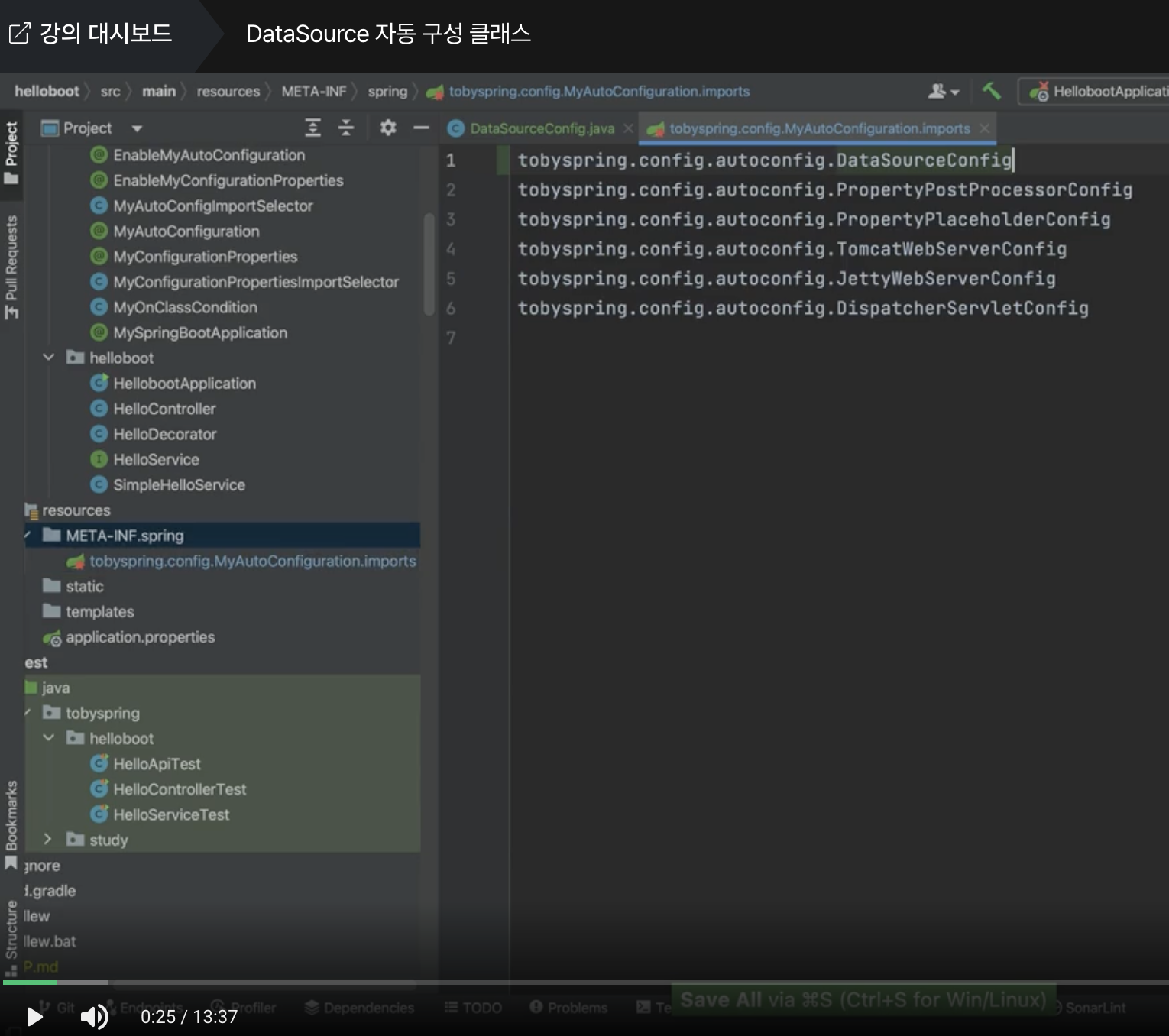Click main in the breadcrumb
Image resolution: width=1169 pixels, height=1036 pixels.
click(x=159, y=91)
